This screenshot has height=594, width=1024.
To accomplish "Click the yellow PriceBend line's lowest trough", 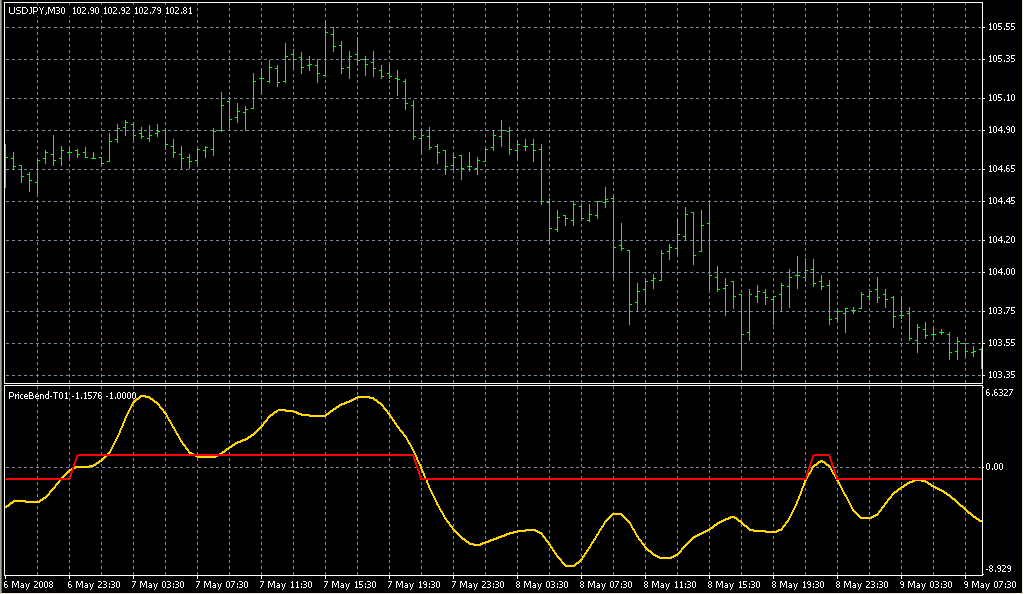I will (570, 566).
